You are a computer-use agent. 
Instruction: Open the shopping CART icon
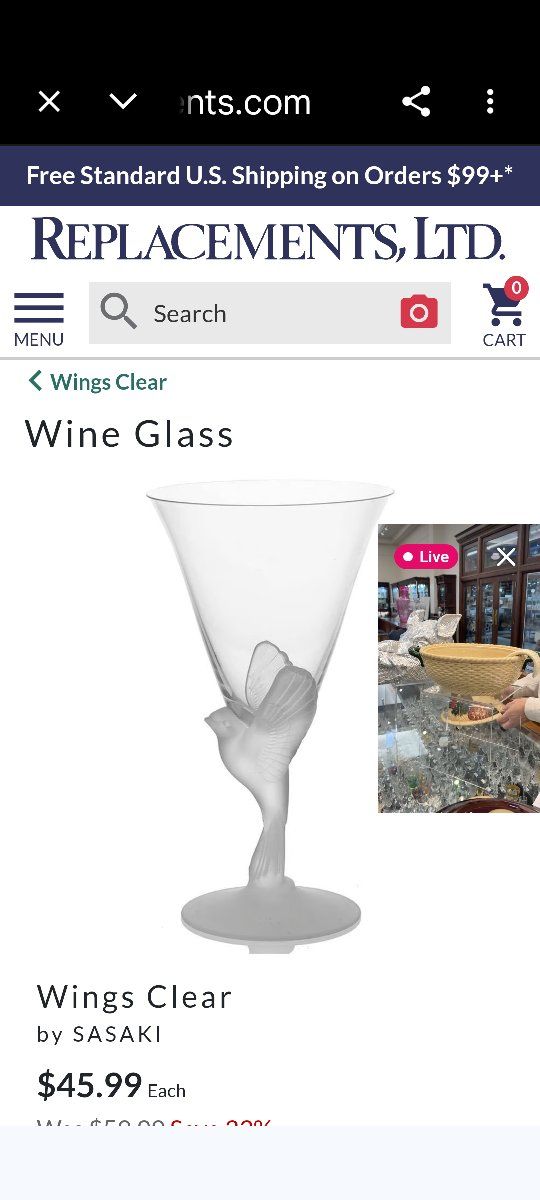pos(504,314)
